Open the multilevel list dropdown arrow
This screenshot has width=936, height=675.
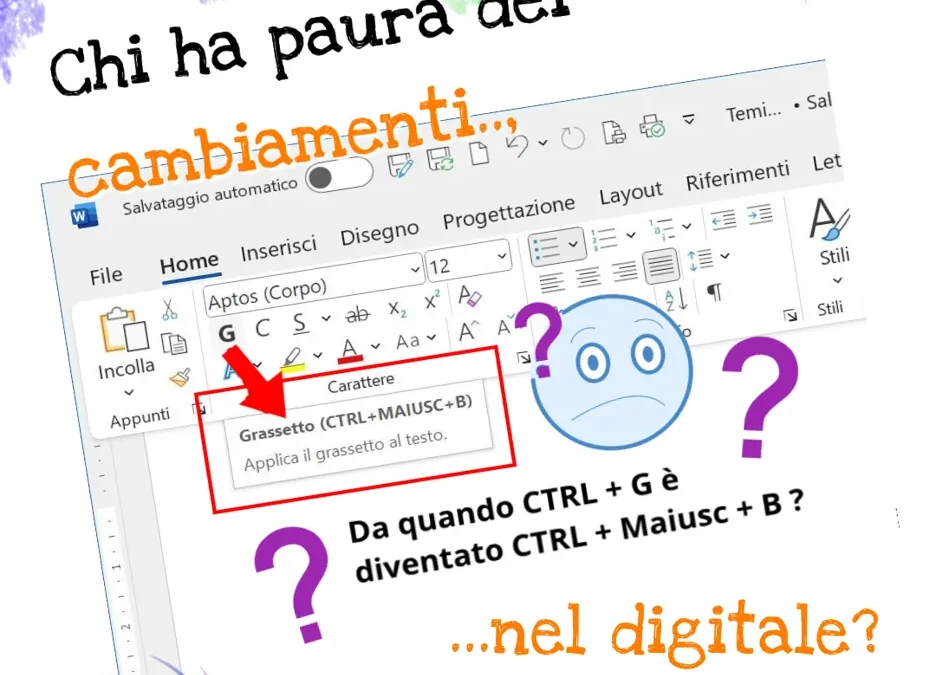coord(687,226)
